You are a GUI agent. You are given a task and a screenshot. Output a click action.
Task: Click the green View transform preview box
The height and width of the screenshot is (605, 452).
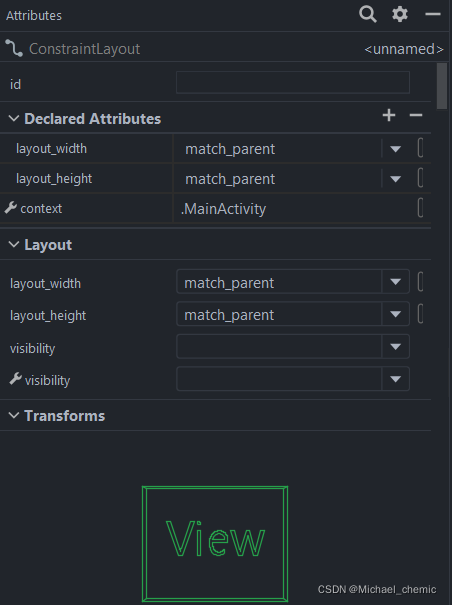click(215, 544)
